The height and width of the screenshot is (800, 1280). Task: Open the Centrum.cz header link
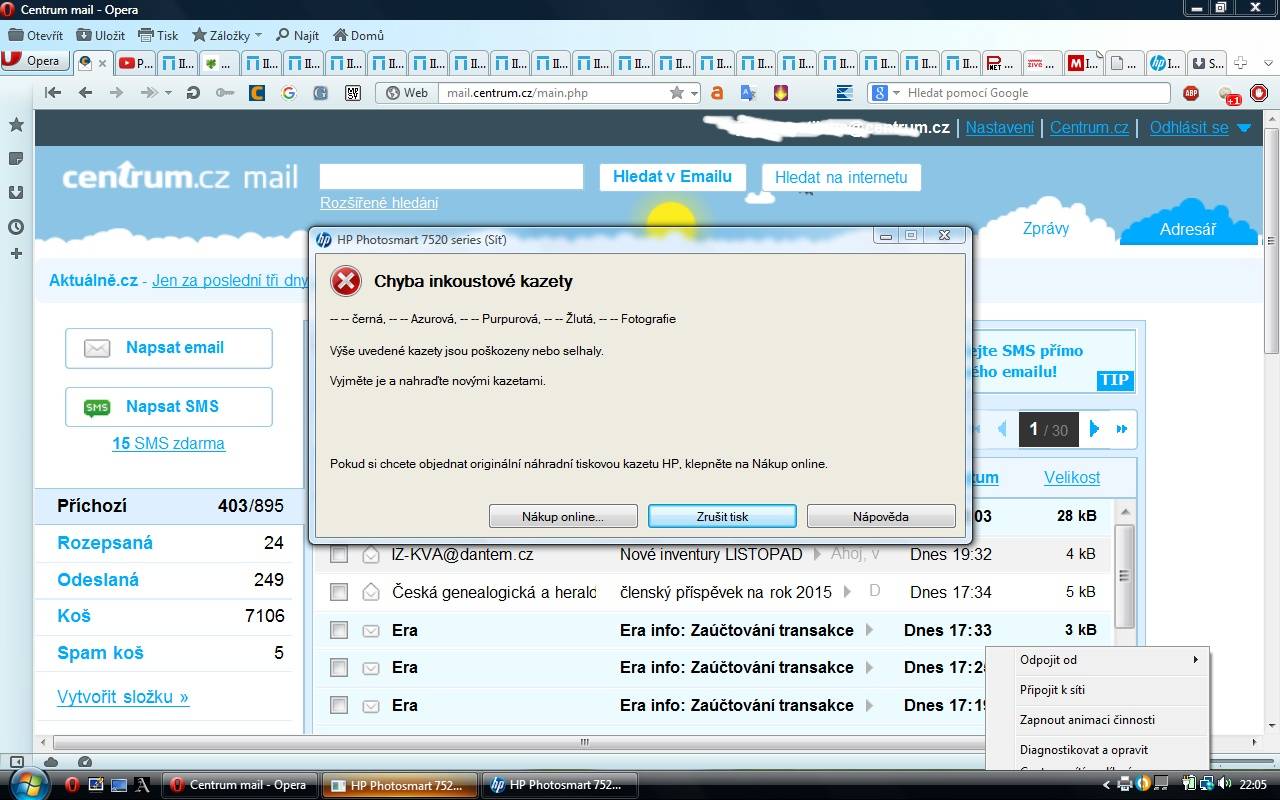click(1089, 128)
